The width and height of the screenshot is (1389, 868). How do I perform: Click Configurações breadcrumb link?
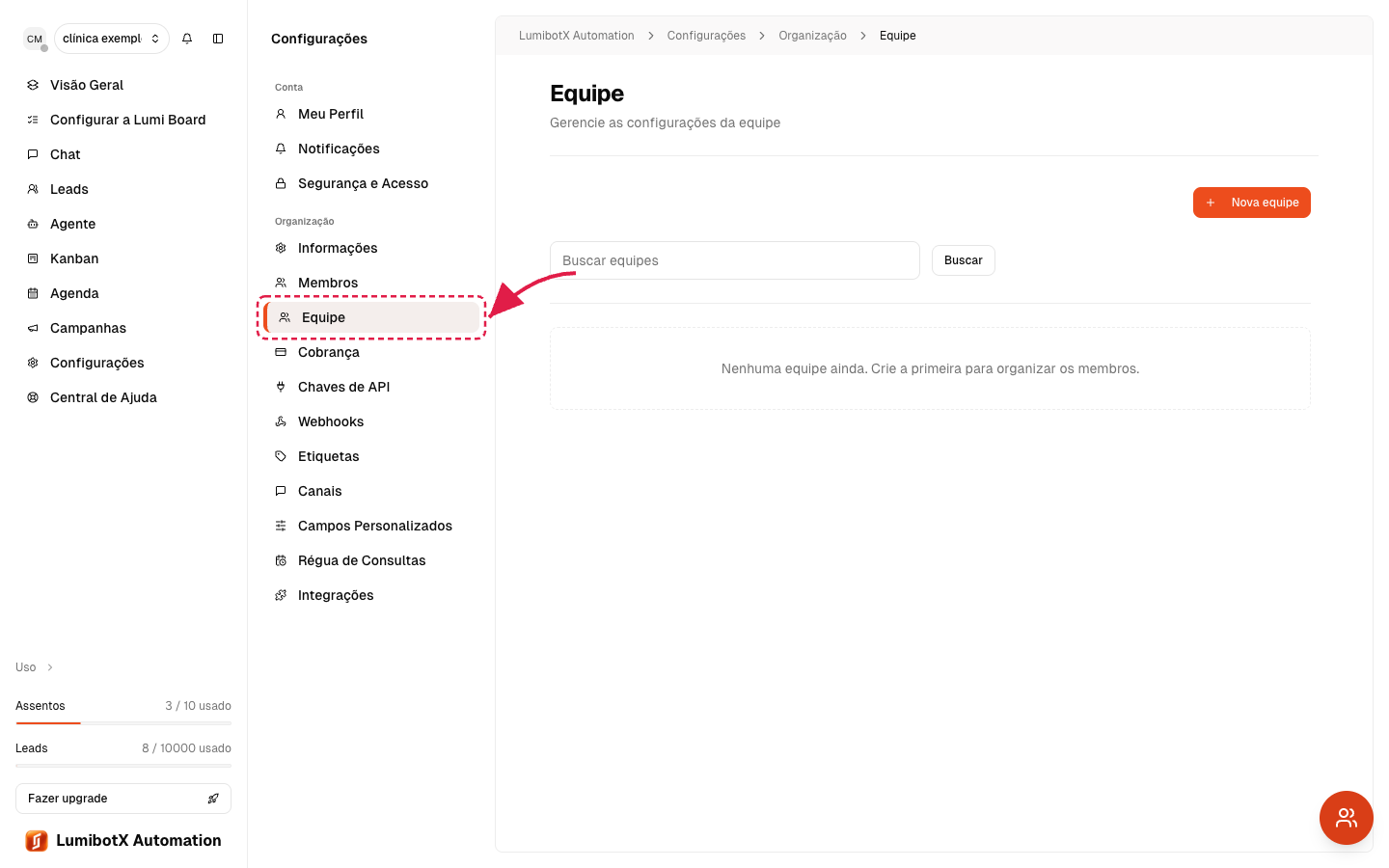tap(706, 36)
